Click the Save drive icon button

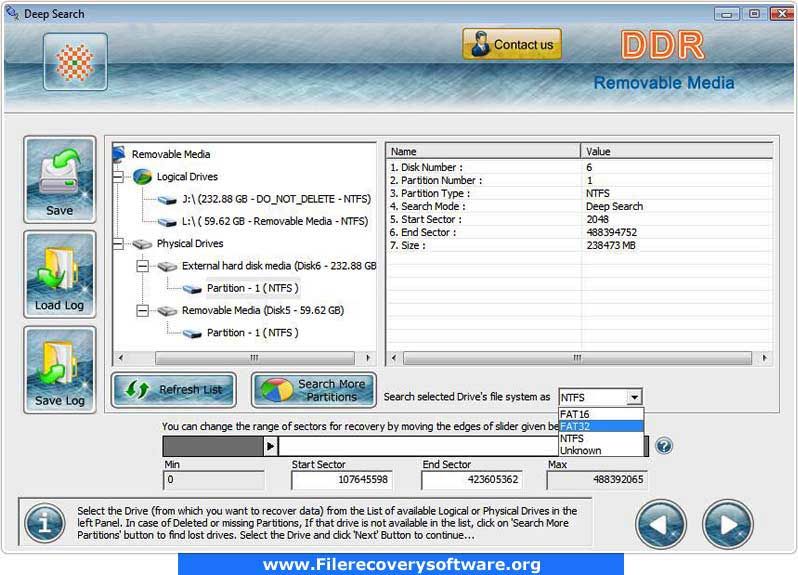click(60, 180)
